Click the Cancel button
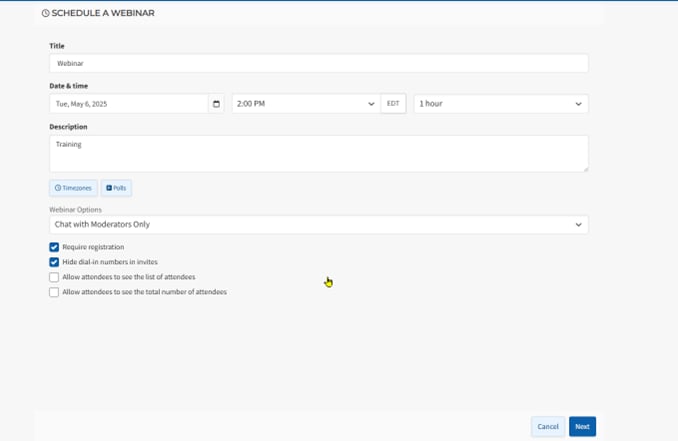The height and width of the screenshot is (441, 678). pos(548,426)
